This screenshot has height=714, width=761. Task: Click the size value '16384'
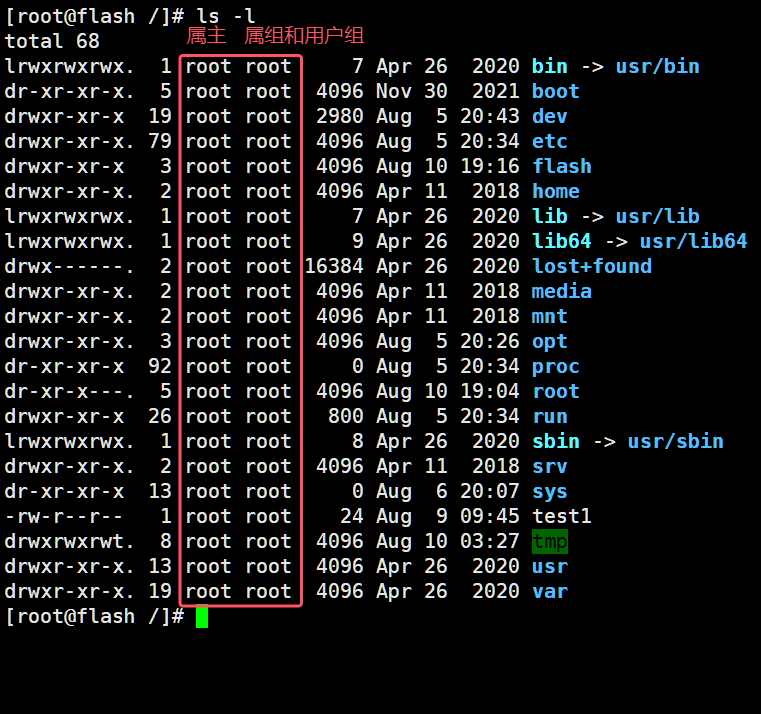(334, 266)
